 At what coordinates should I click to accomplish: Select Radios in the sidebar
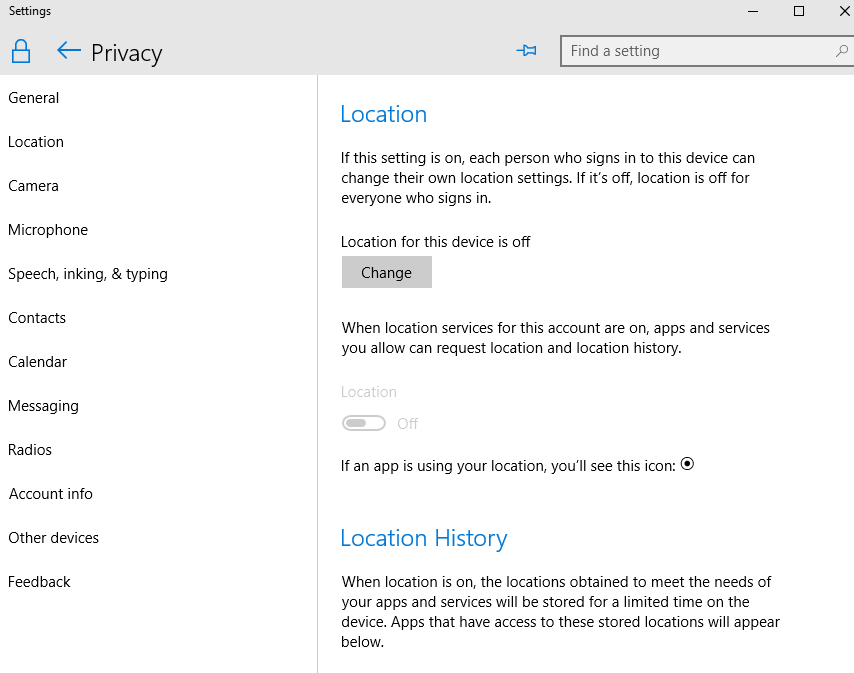(x=30, y=450)
